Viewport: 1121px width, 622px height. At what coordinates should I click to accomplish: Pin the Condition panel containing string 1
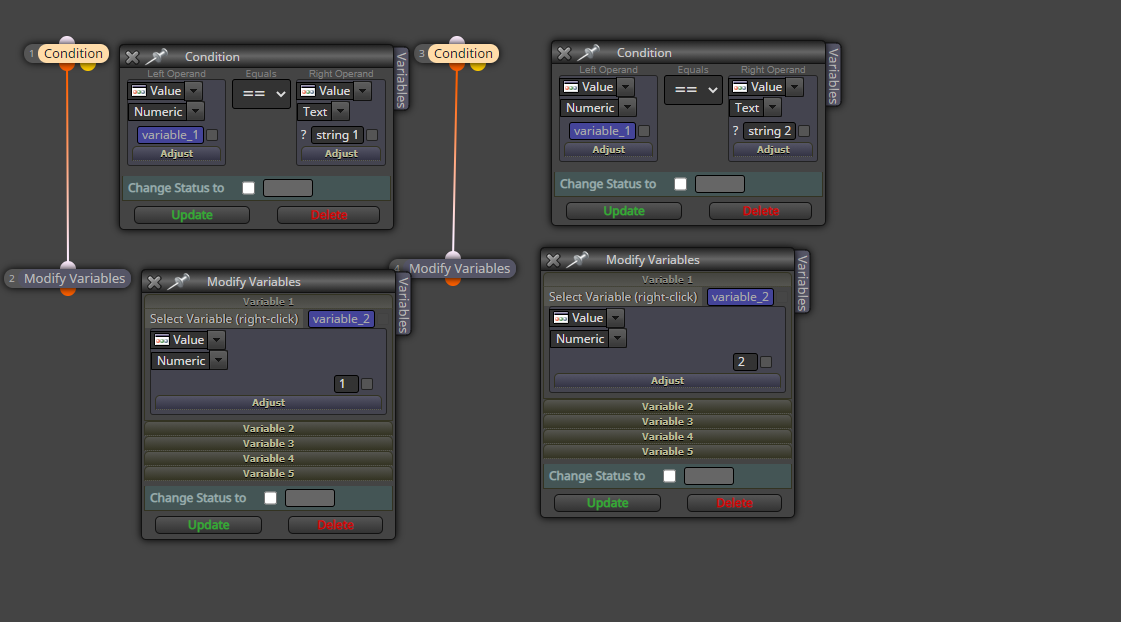(x=157, y=56)
